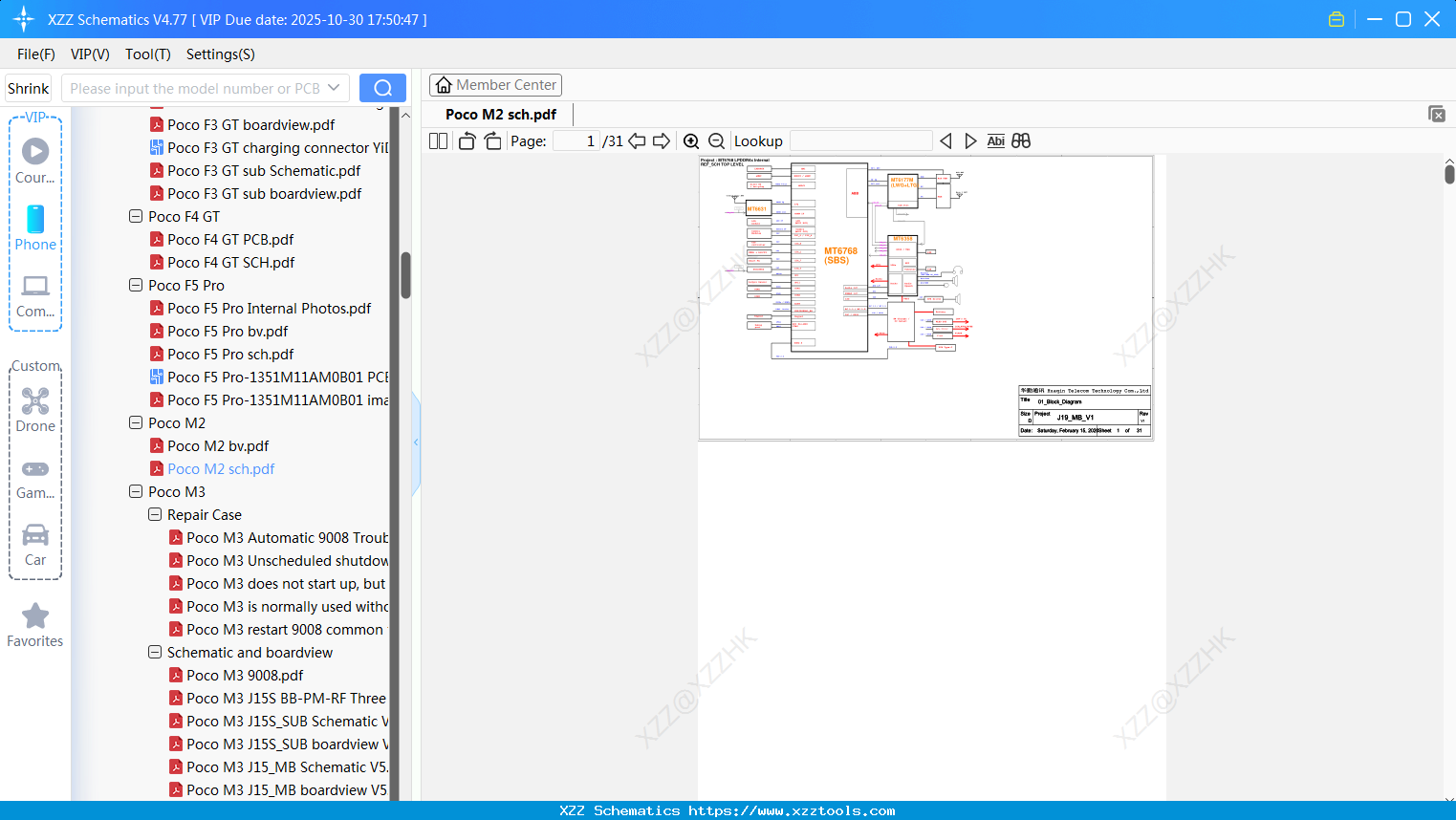This screenshot has height=820, width=1456.
Task: Click the file tree vertical scrollbar
Action: (405, 275)
